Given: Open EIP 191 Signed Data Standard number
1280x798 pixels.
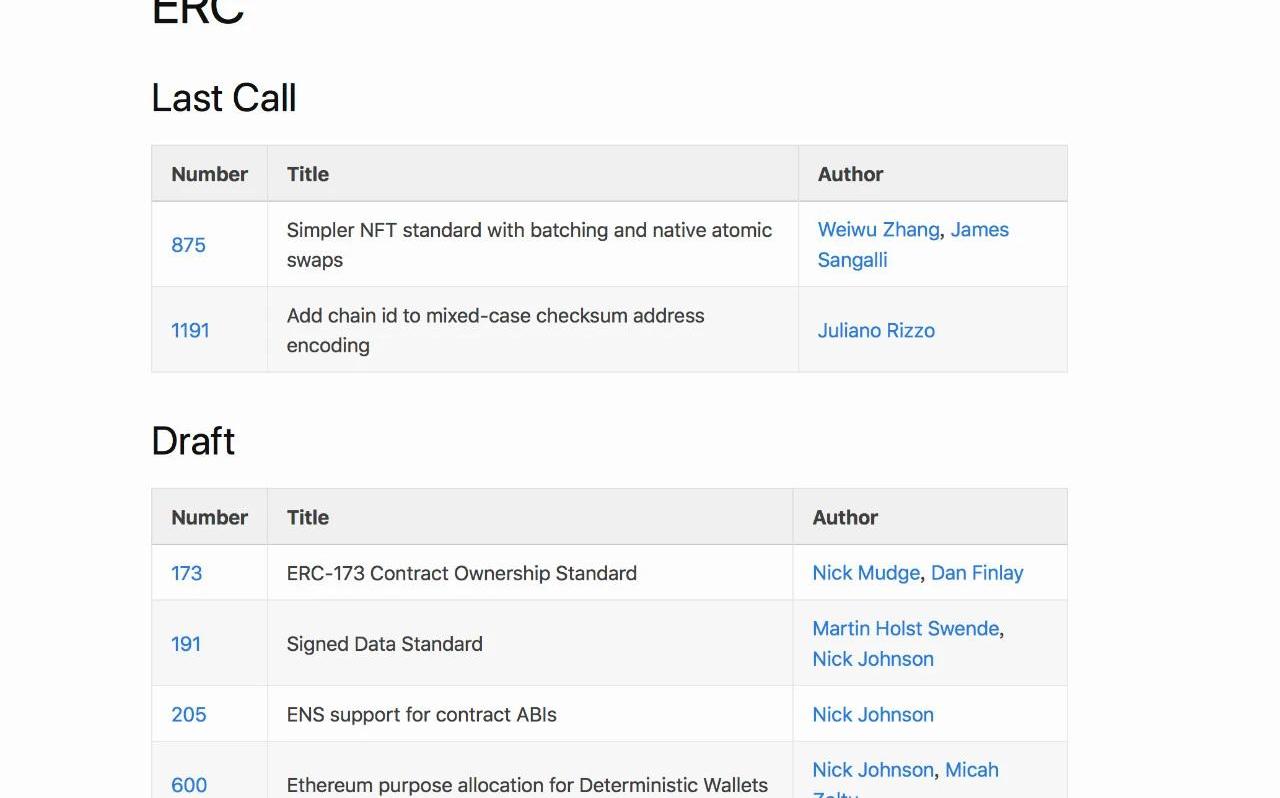Looking at the screenshot, I should (186, 644).
